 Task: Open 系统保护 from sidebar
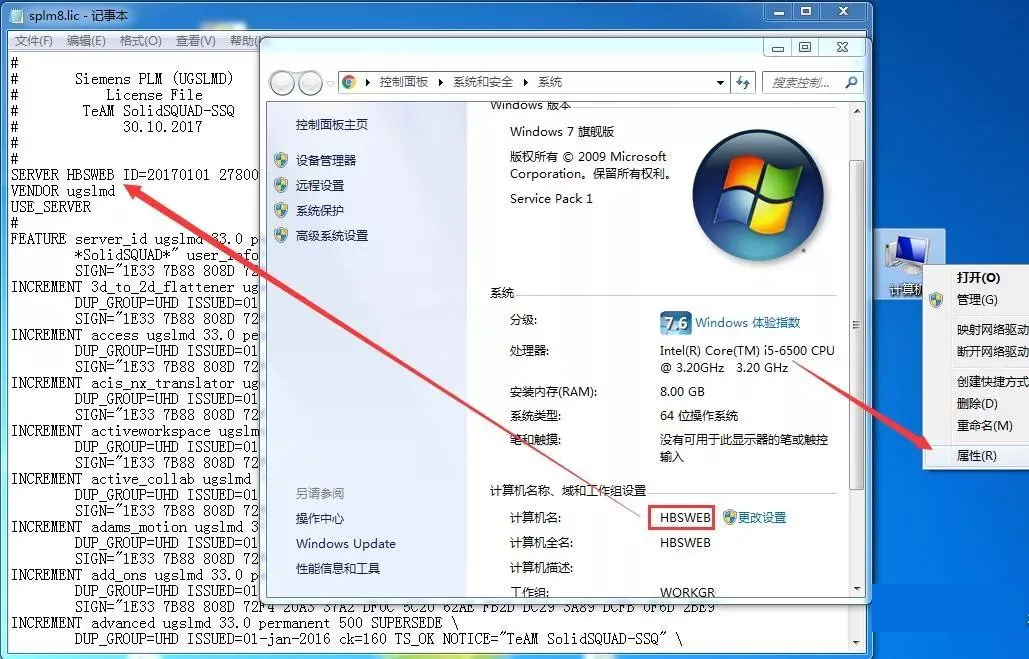(x=320, y=210)
